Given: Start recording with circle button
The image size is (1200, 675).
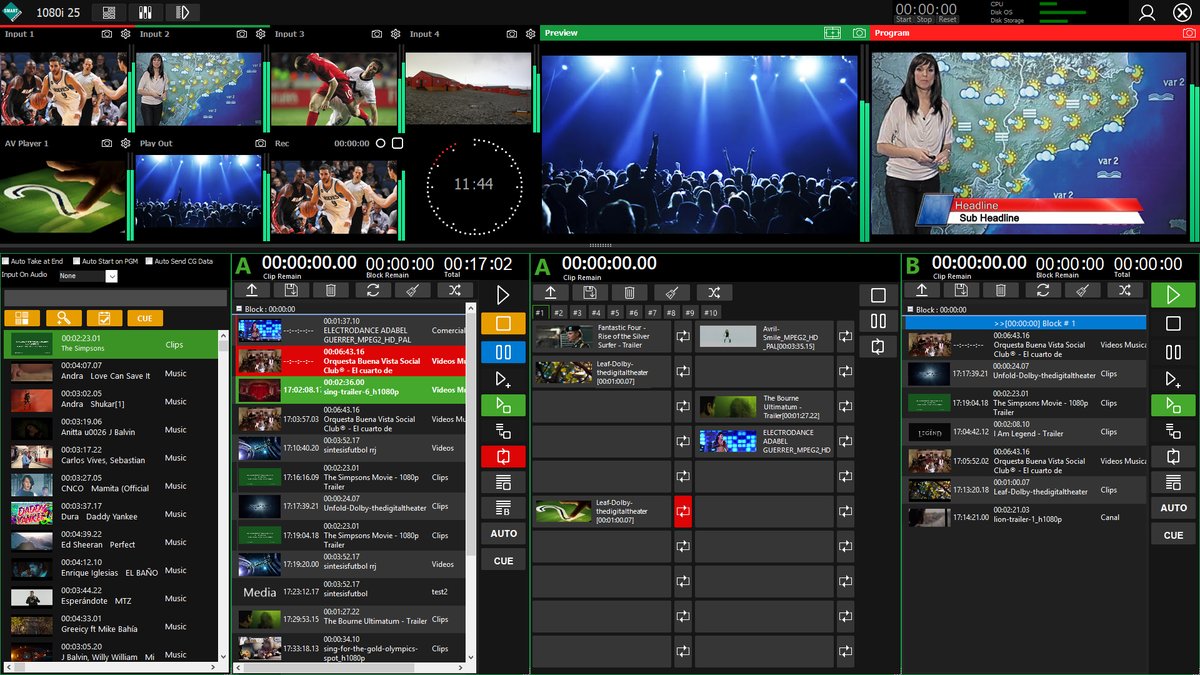Looking at the screenshot, I should coord(380,143).
